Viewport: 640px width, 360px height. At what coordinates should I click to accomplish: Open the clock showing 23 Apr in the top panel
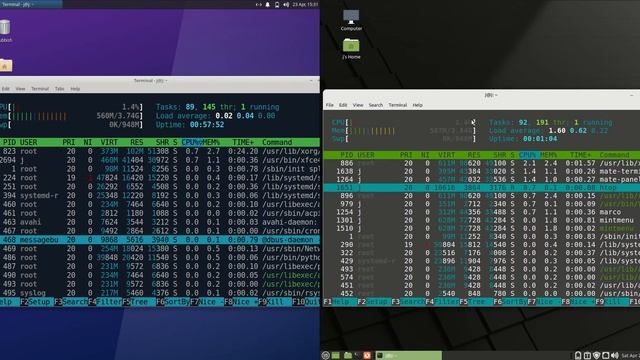(x=305, y=4)
